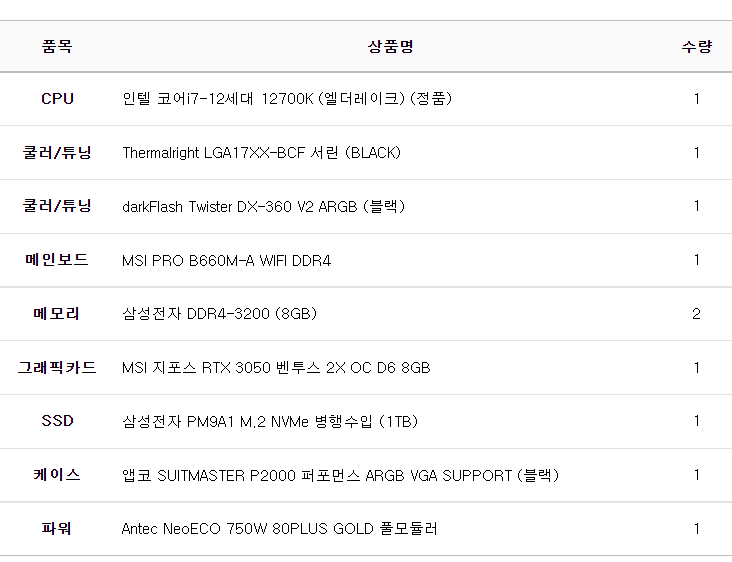Image resolution: width=732 pixels, height=562 pixels.
Task: Click the 케이스 category label
Action: click(x=57, y=475)
